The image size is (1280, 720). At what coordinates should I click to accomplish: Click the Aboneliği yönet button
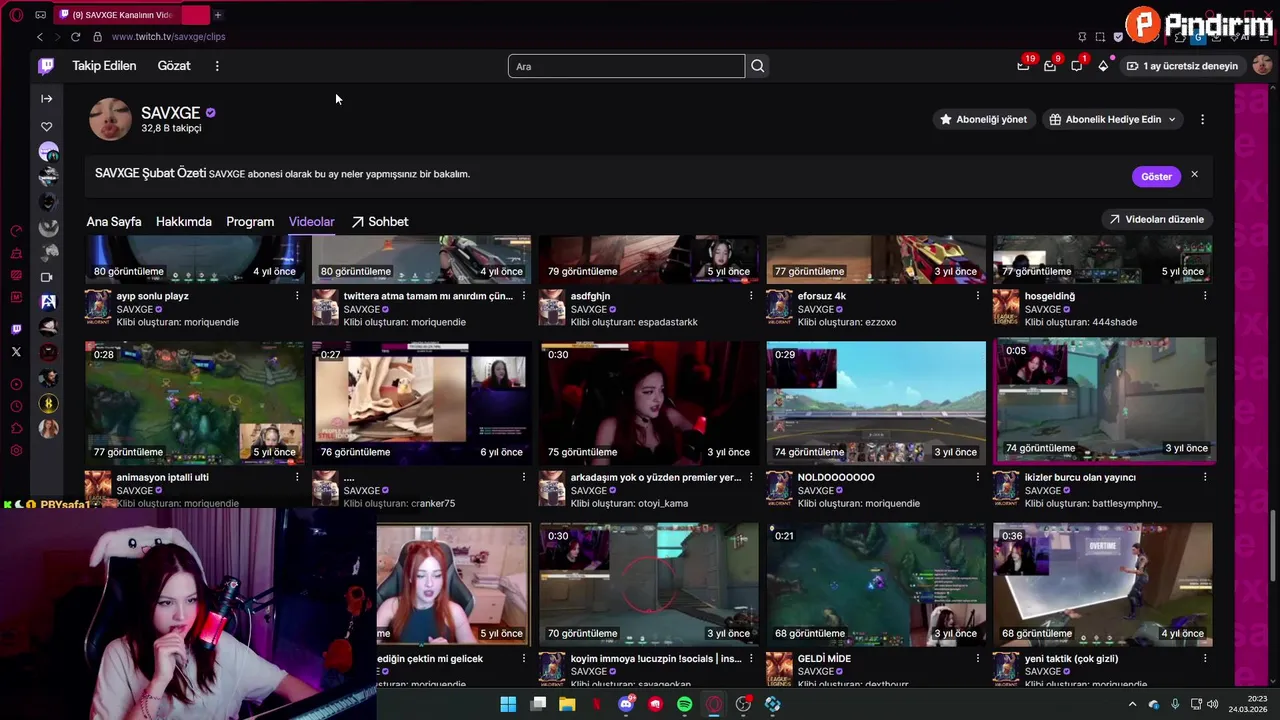click(983, 119)
